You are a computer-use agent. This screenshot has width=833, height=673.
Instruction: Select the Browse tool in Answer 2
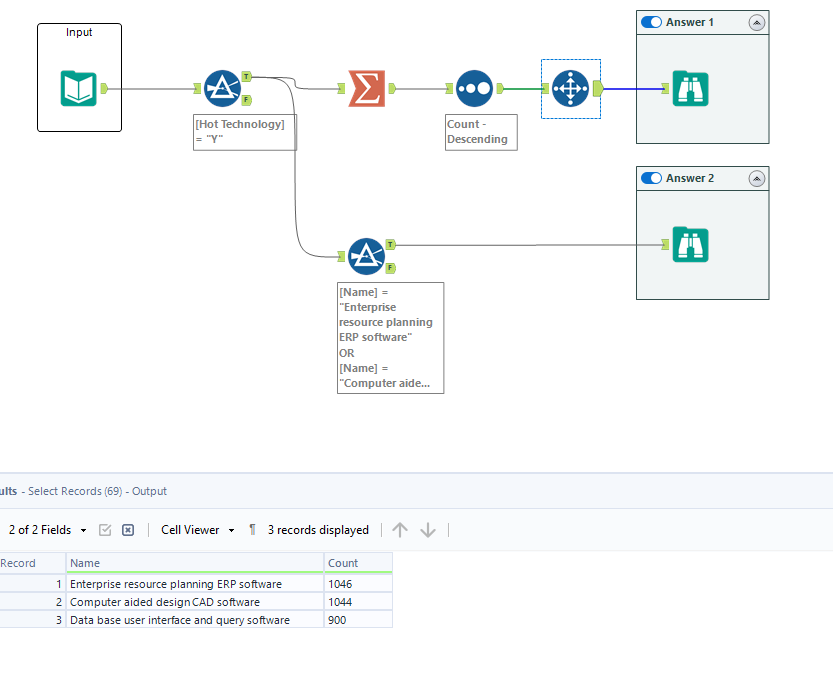pyautogui.click(x=690, y=244)
